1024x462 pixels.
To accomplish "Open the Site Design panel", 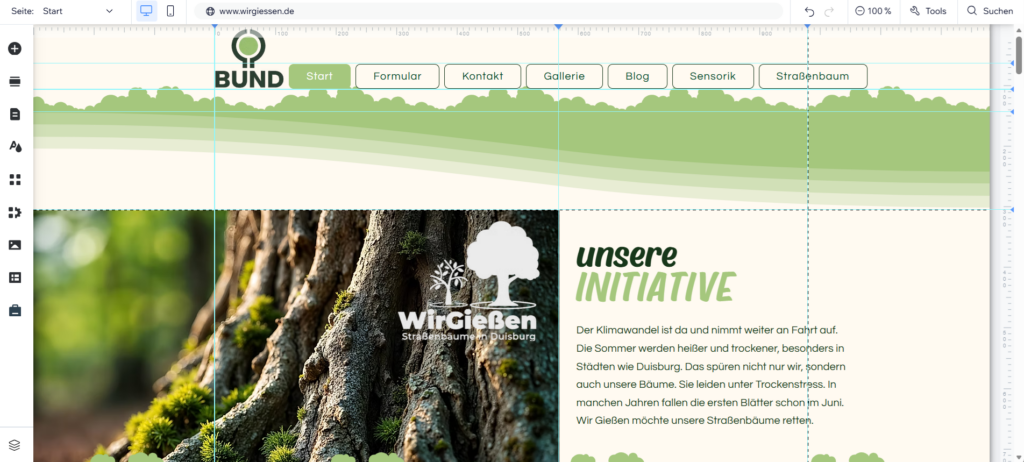I will coord(15,146).
